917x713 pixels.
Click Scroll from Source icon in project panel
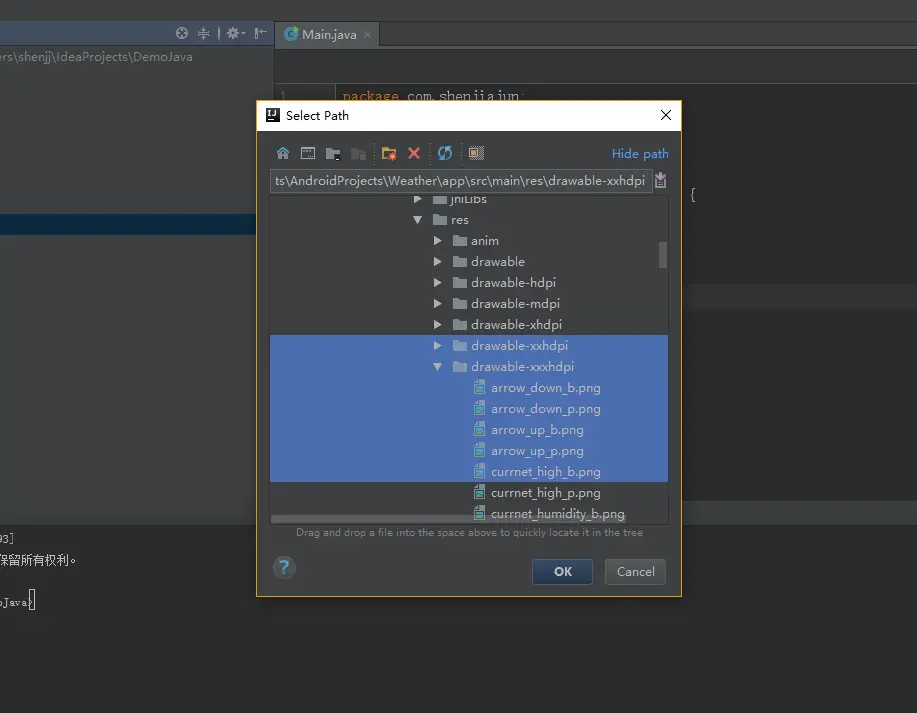[182, 33]
